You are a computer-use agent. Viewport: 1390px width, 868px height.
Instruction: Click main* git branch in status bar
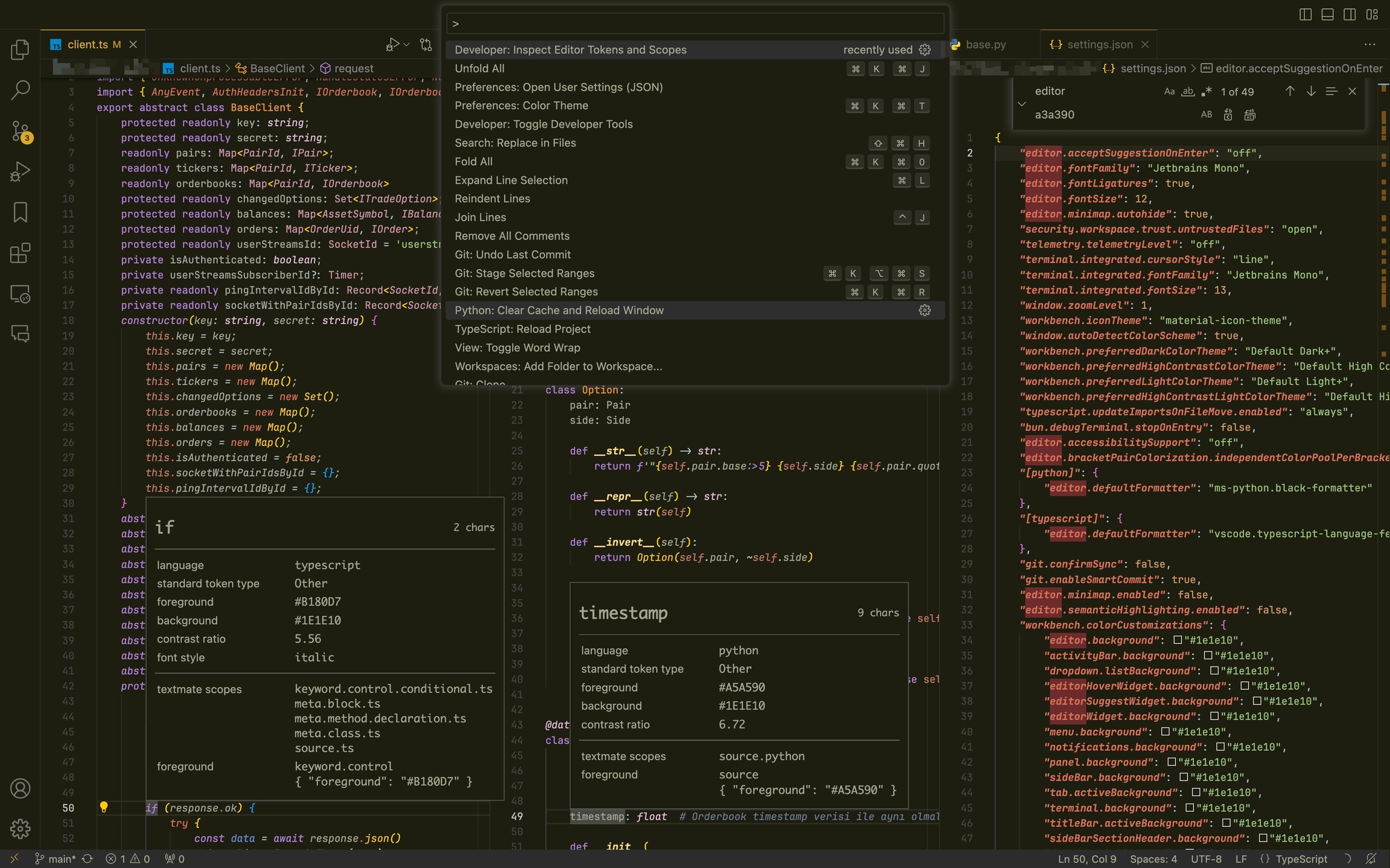pyautogui.click(x=56, y=859)
